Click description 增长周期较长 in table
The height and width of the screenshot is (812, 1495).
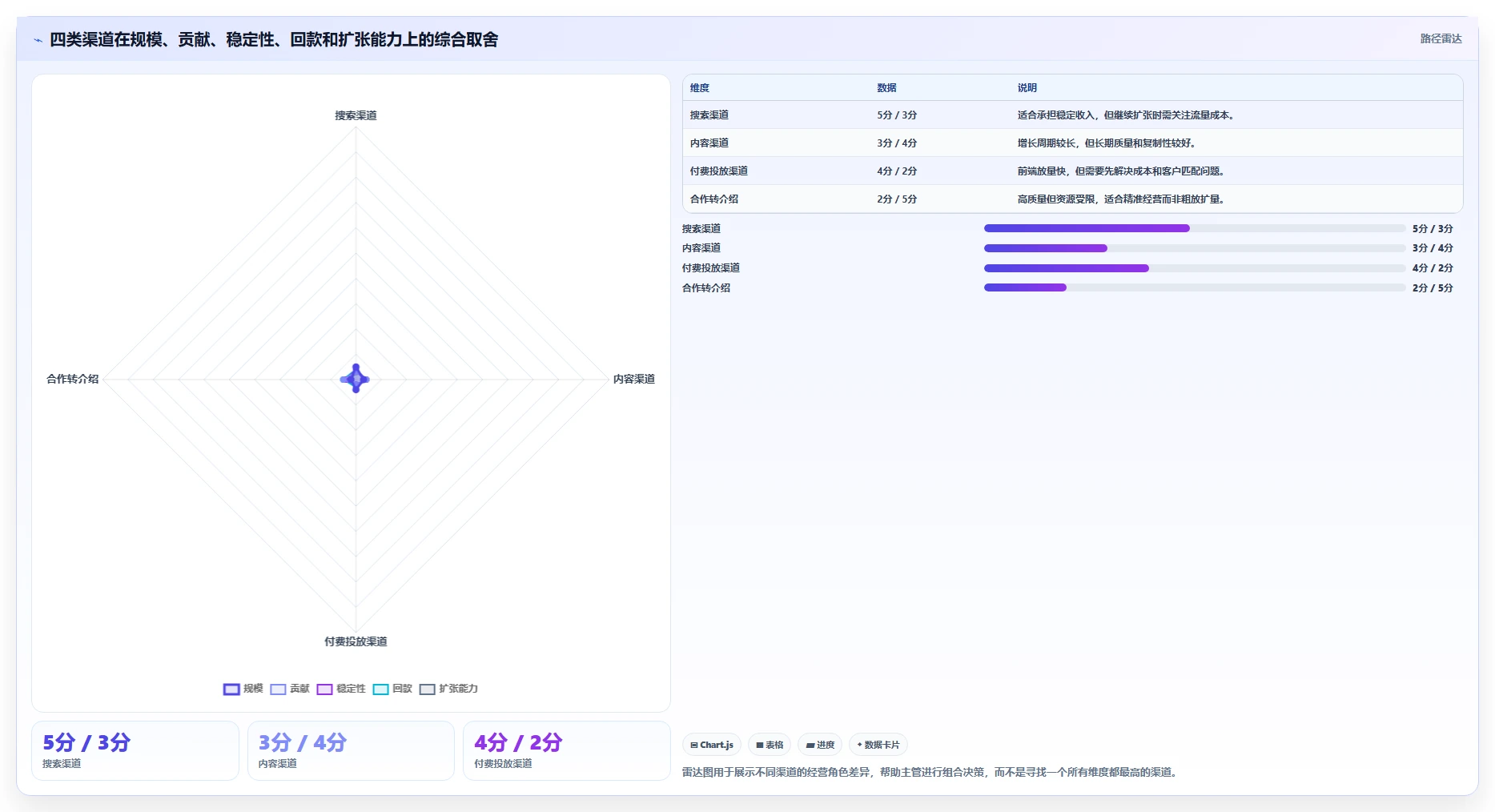1108,143
